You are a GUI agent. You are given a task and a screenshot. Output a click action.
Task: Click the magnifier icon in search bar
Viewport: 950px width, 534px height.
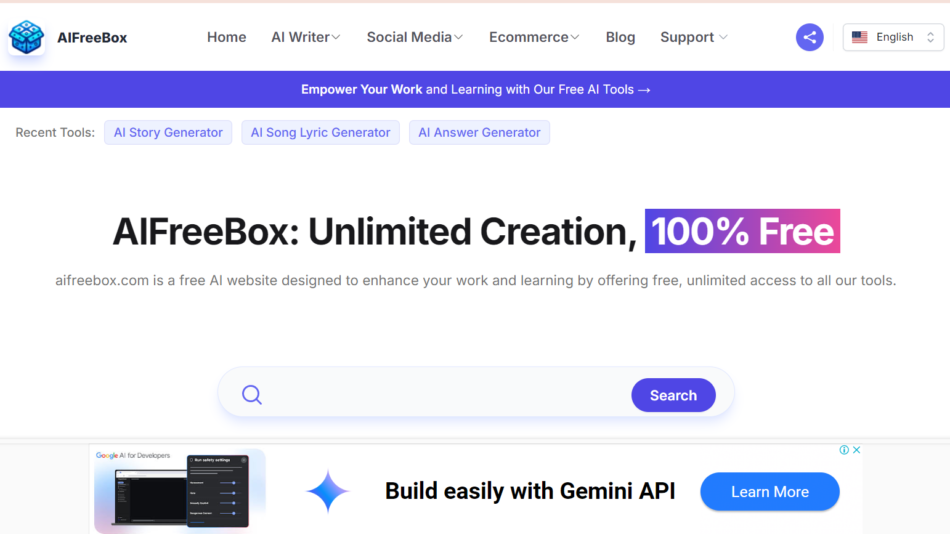point(252,395)
